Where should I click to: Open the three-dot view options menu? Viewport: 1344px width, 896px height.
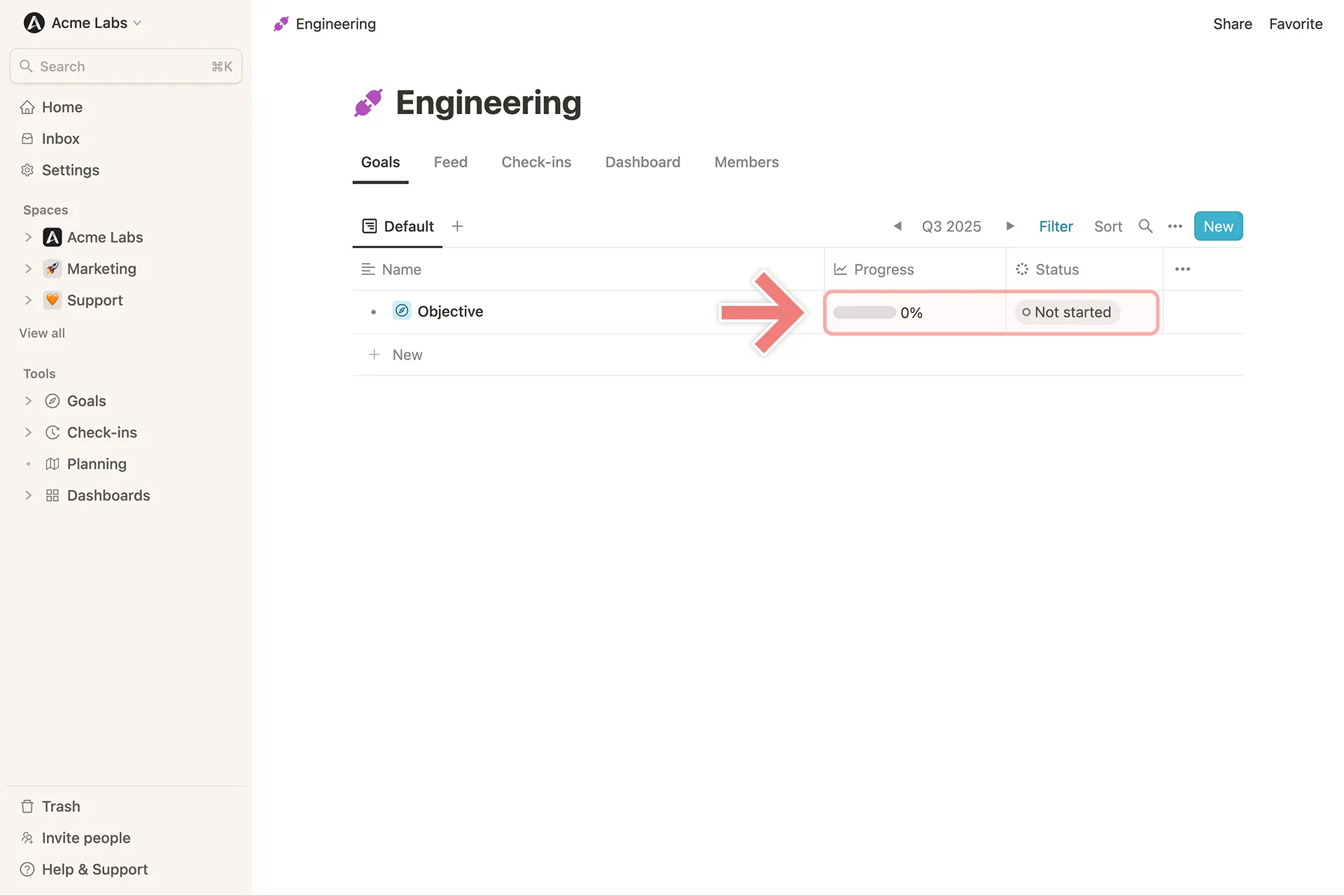tap(1175, 226)
